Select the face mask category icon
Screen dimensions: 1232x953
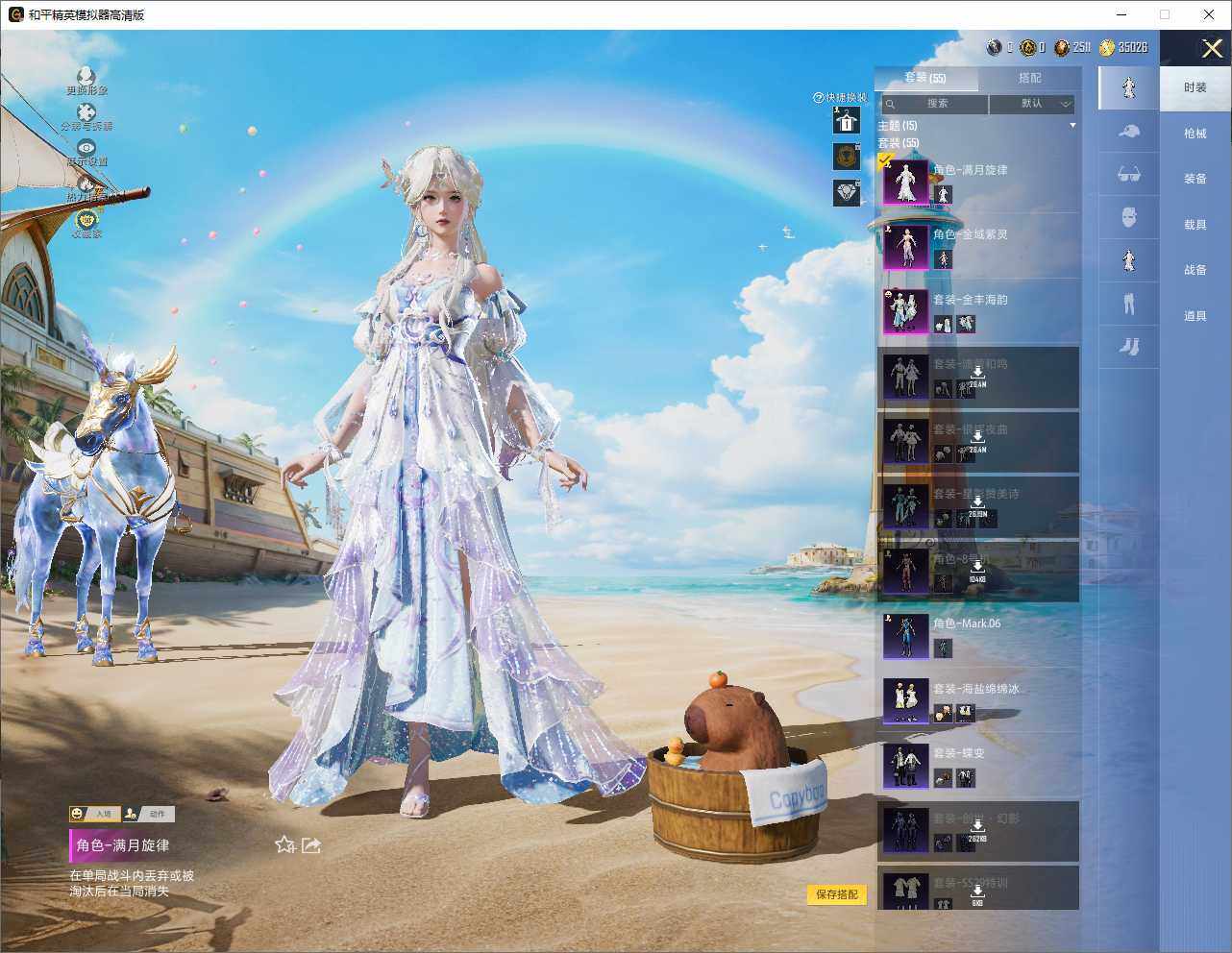(x=1129, y=217)
